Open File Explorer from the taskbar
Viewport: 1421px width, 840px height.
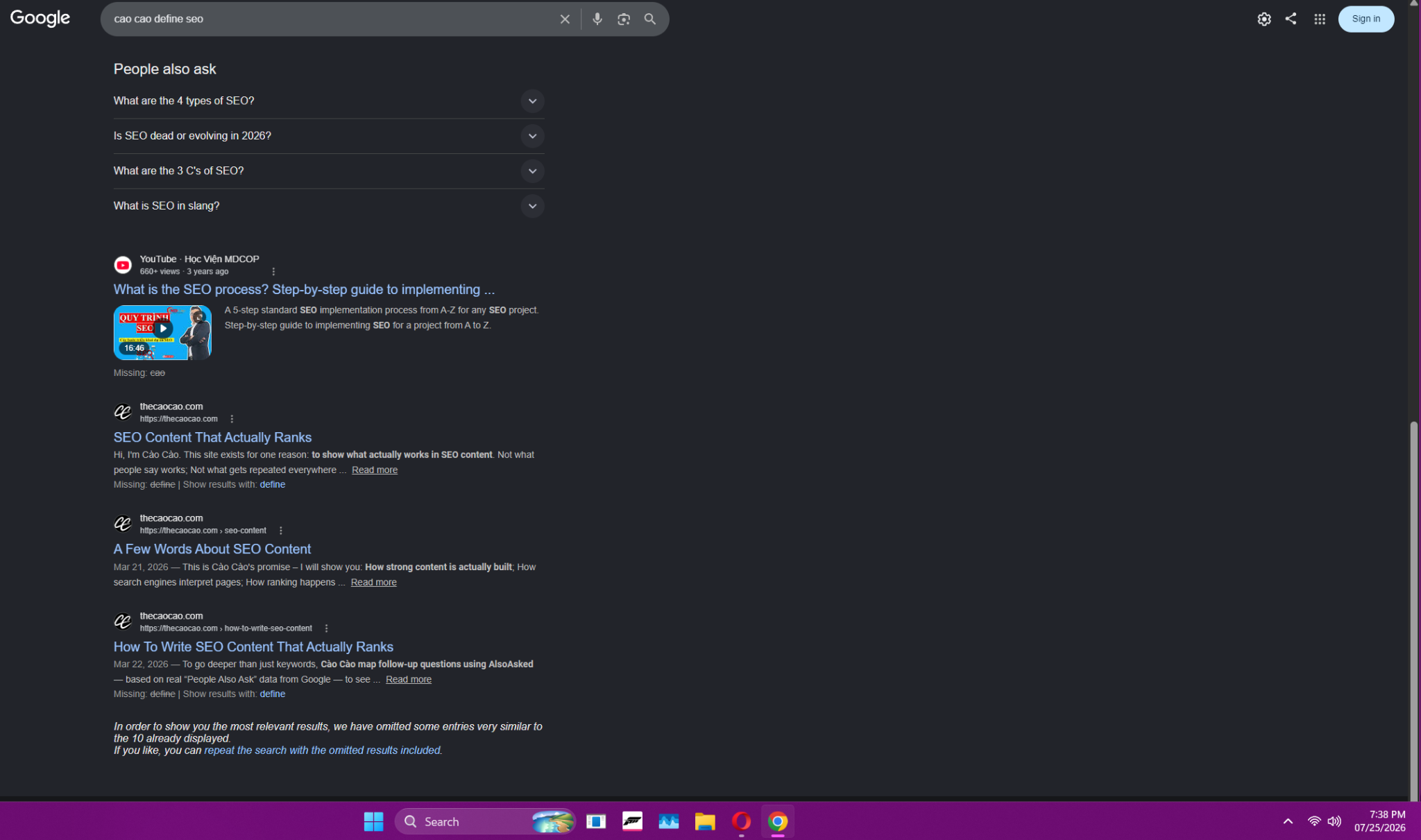pyautogui.click(x=705, y=821)
